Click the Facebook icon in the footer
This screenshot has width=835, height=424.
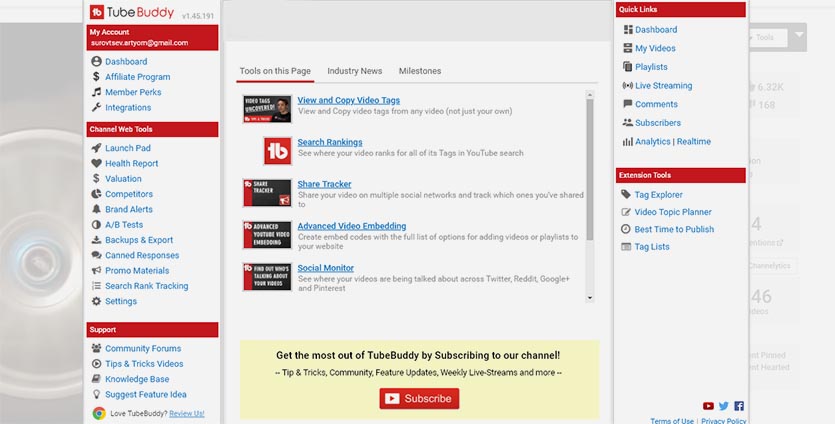point(739,406)
